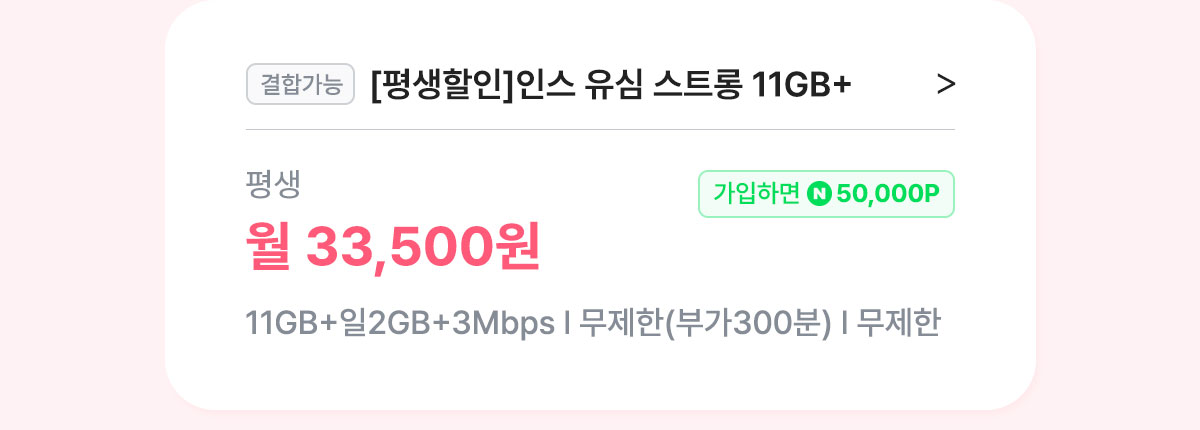1200x430 pixels.
Task: Open the 인스 유심 스트롱 11GB+ plan title
Action: 611,85
